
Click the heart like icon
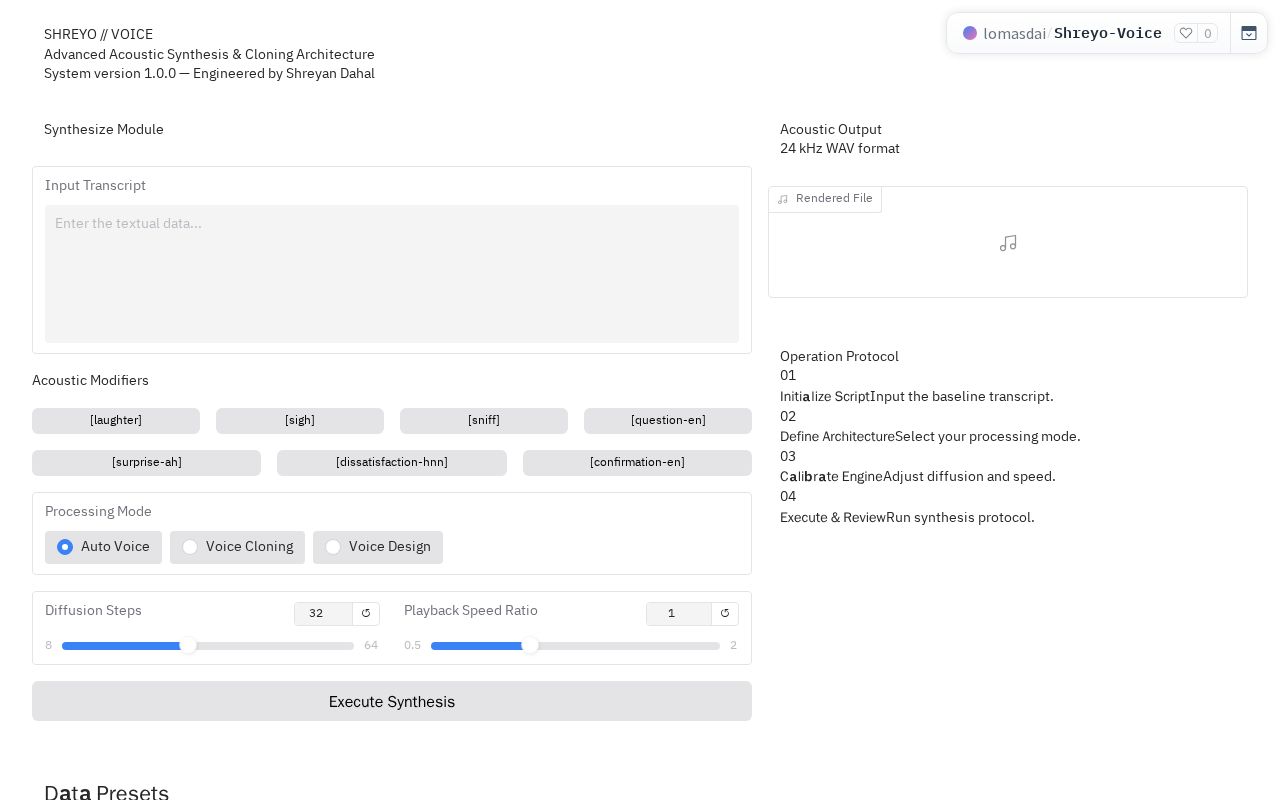(1186, 33)
